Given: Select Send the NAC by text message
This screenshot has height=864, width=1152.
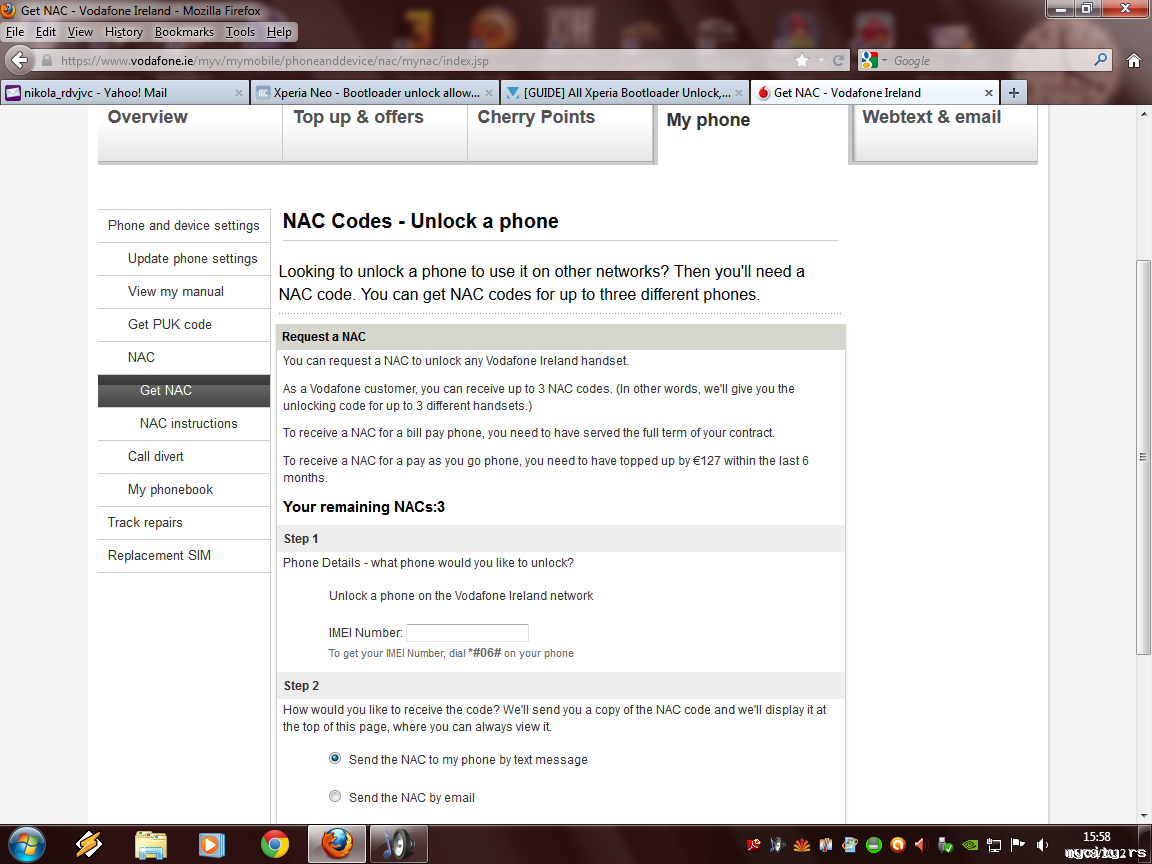Looking at the screenshot, I should [x=335, y=758].
